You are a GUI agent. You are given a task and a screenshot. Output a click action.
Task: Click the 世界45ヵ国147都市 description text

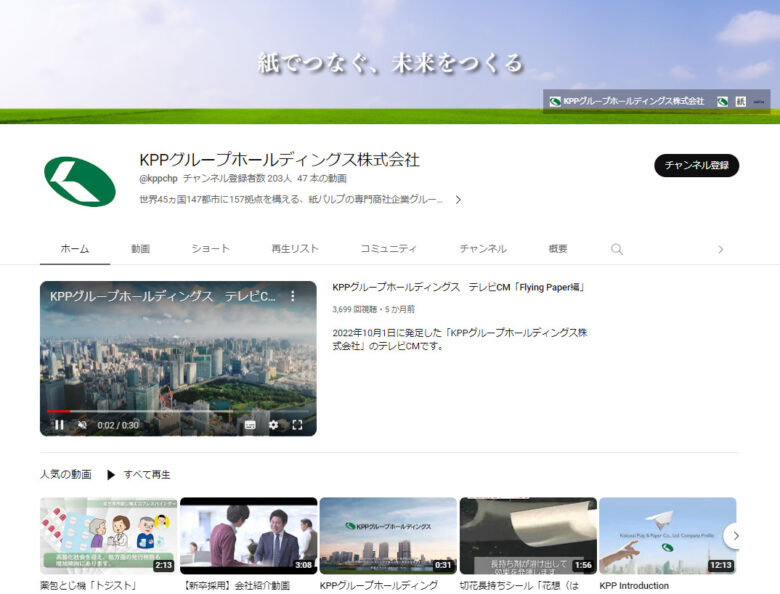click(x=291, y=199)
